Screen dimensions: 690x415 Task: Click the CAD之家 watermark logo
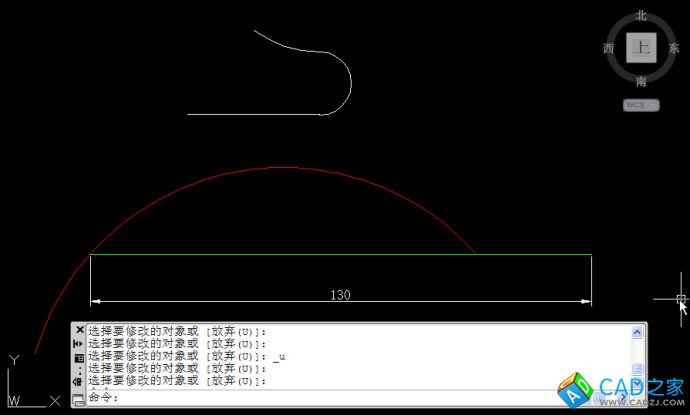click(x=620, y=388)
